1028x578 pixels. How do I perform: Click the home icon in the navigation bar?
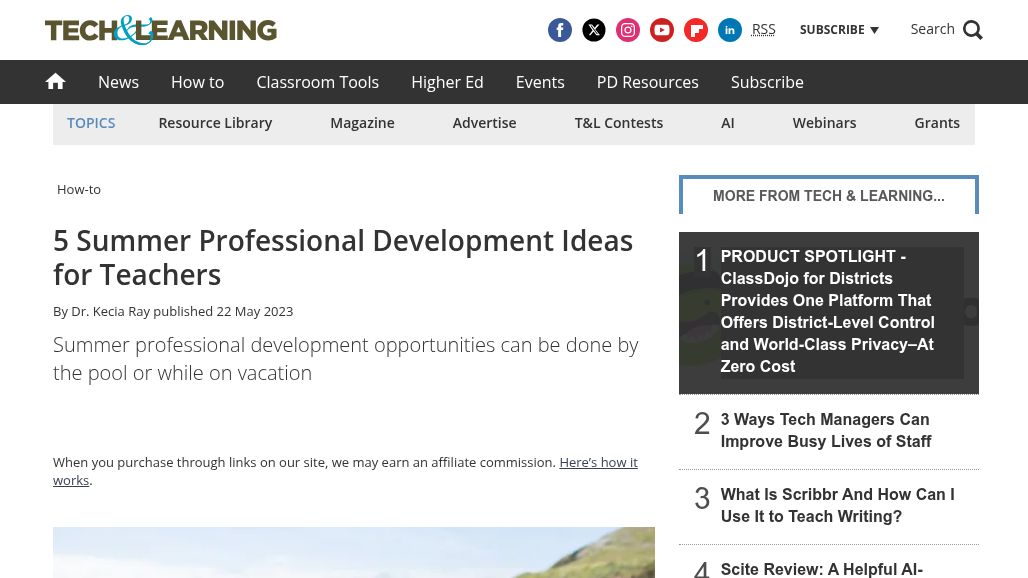pyautogui.click(x=56, y=82)
